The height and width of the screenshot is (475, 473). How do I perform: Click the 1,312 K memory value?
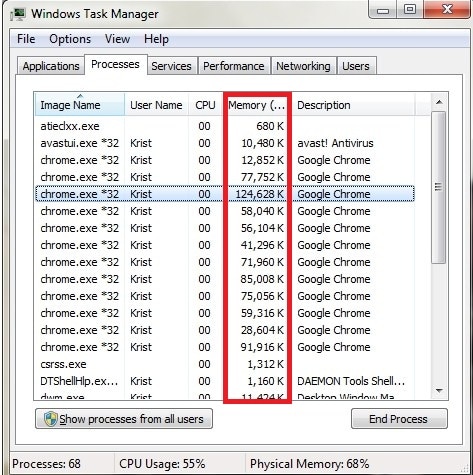(266, 364)
